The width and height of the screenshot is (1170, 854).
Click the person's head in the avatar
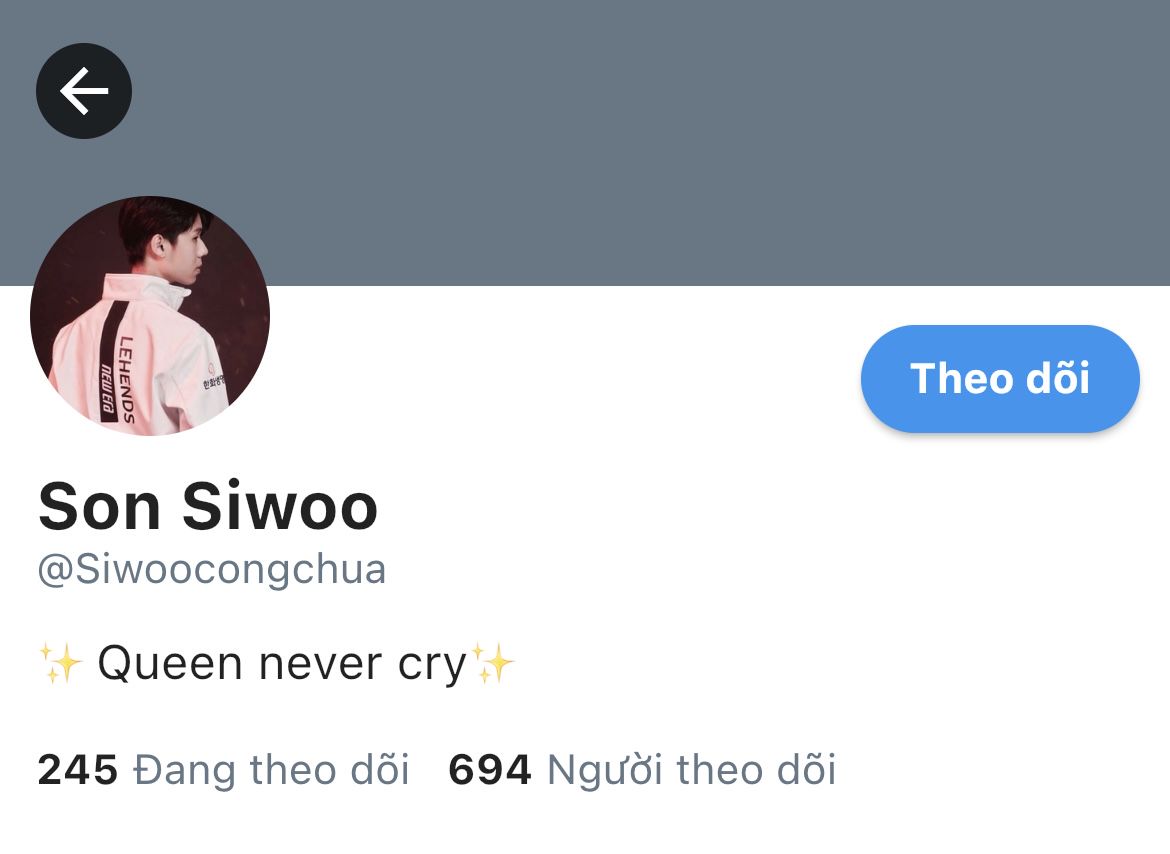click(x=164, y=240)
